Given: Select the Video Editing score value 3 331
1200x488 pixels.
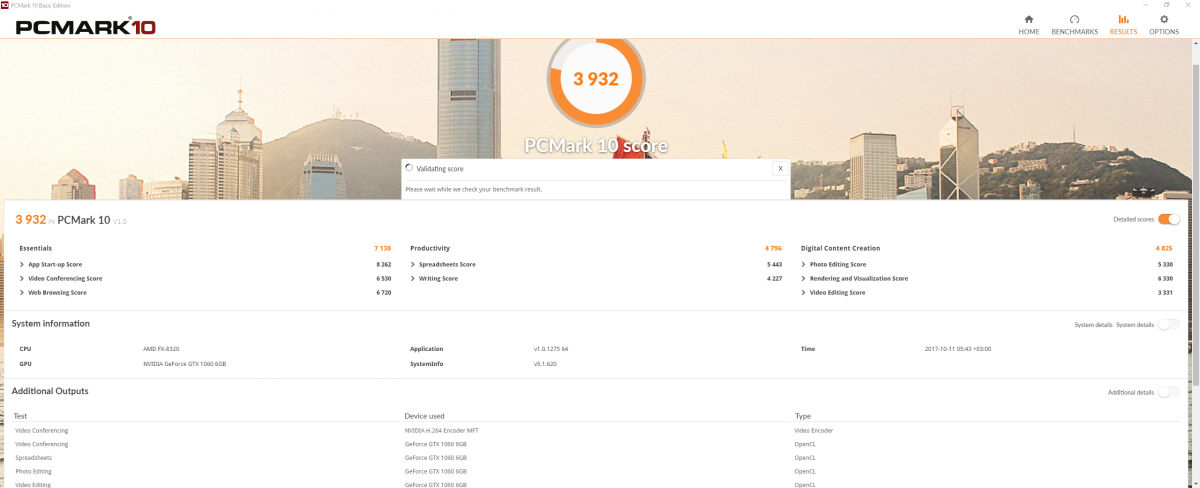Looking at the screenshot, I should coord(1165,292).
